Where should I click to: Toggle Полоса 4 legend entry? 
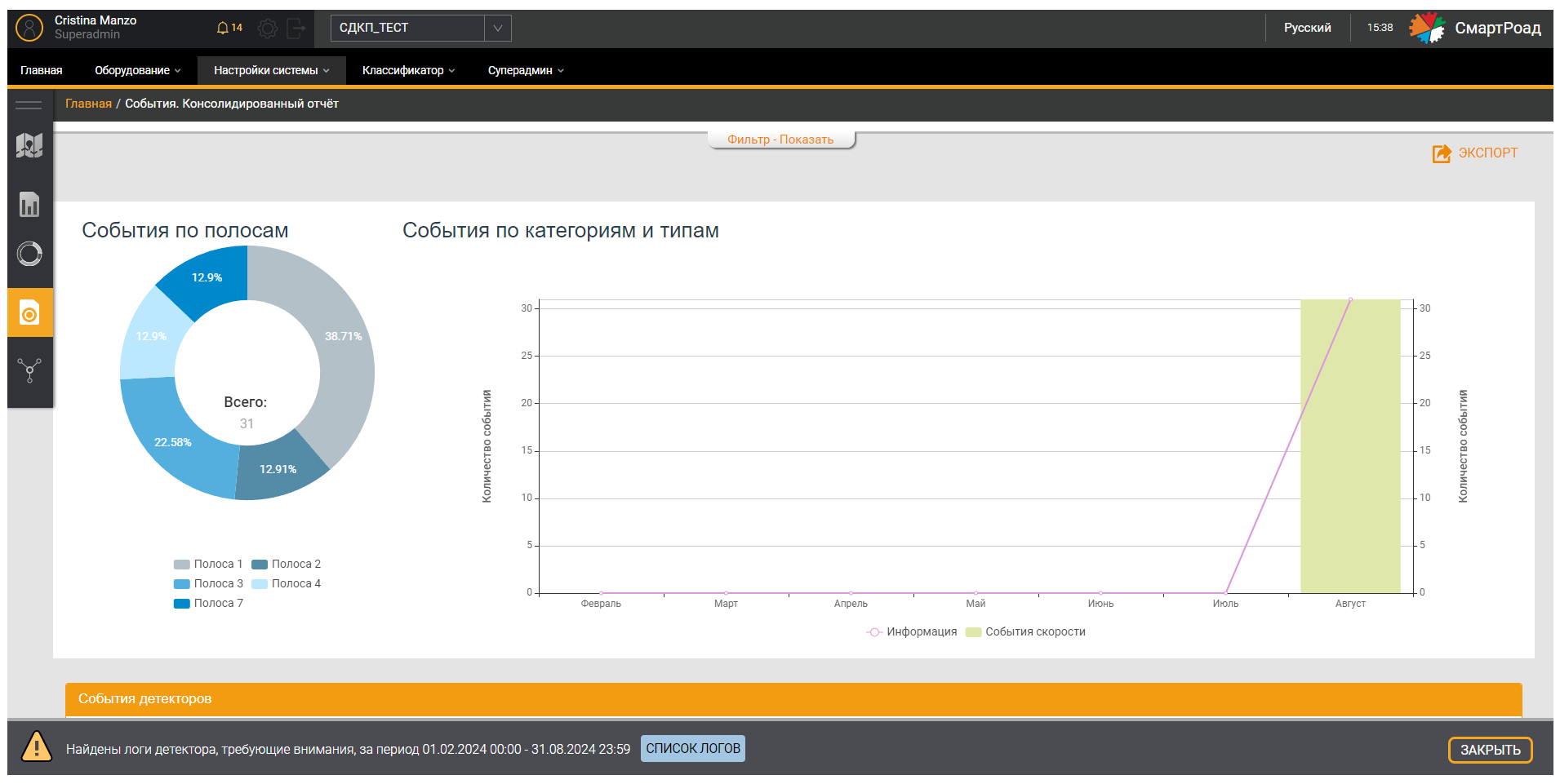(x=286, y=584)
